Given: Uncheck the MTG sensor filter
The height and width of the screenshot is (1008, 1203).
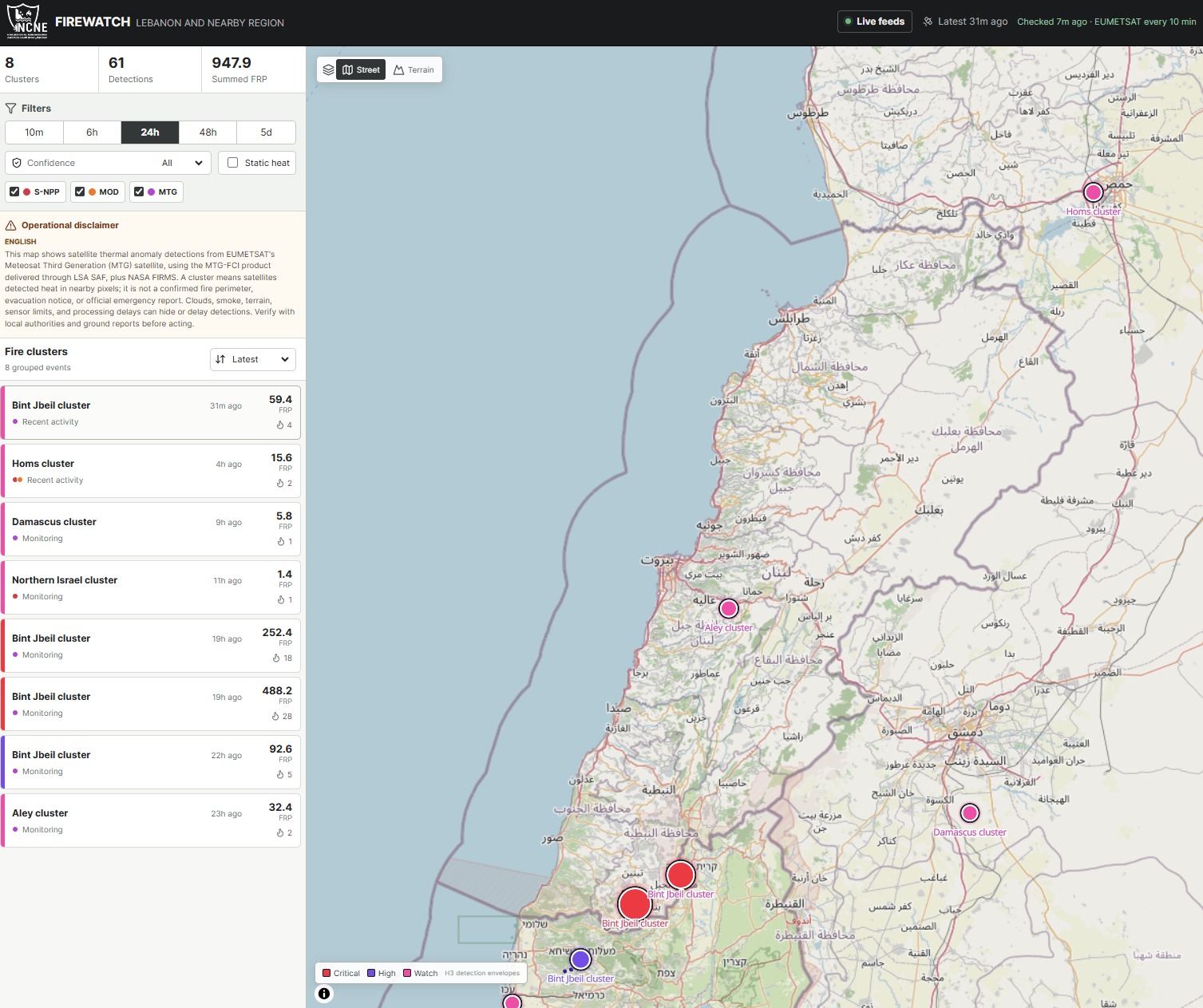Looking at the screenshot, I should (139, 192).
